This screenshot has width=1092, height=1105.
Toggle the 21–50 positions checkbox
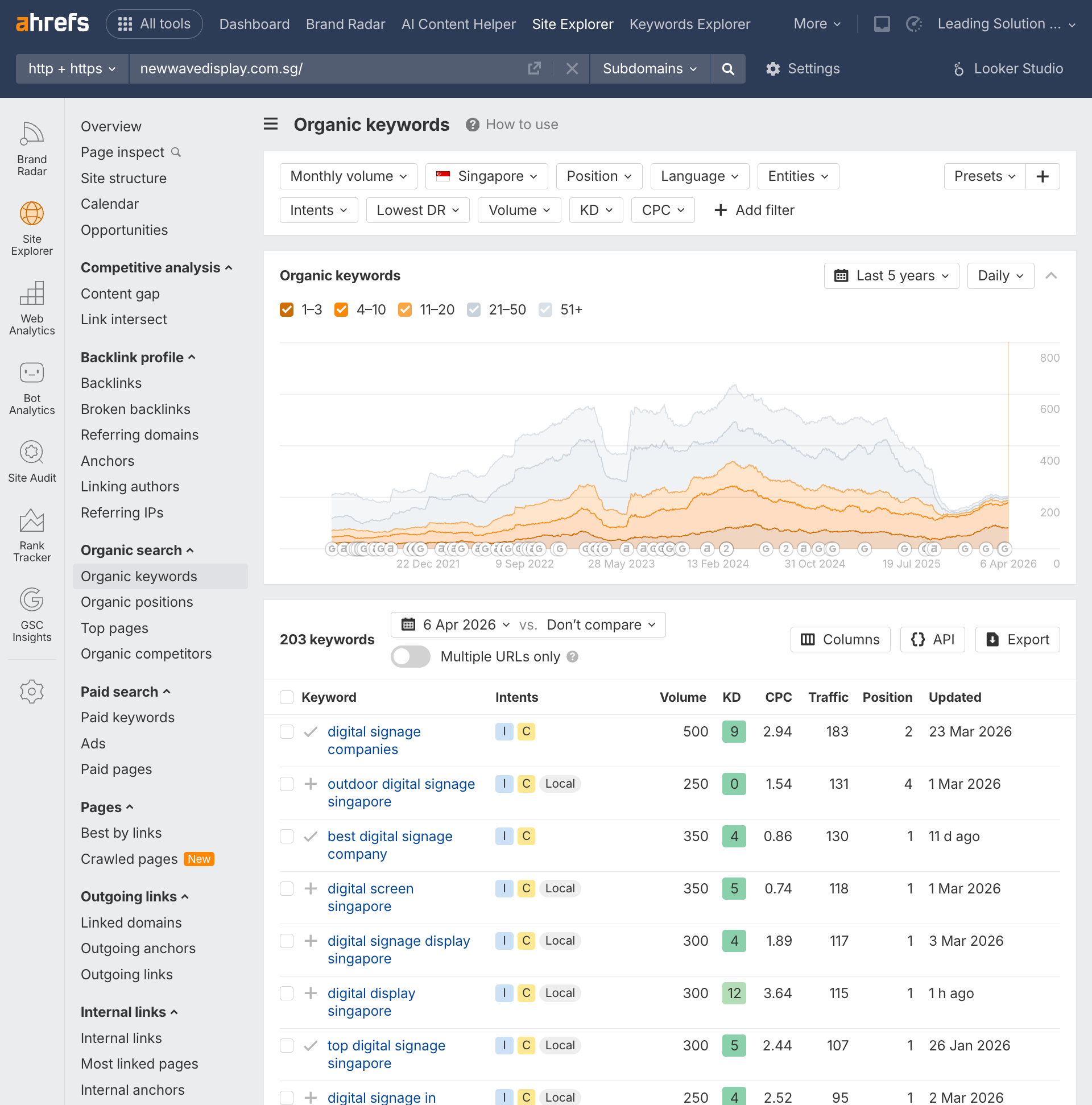(474, 309)
